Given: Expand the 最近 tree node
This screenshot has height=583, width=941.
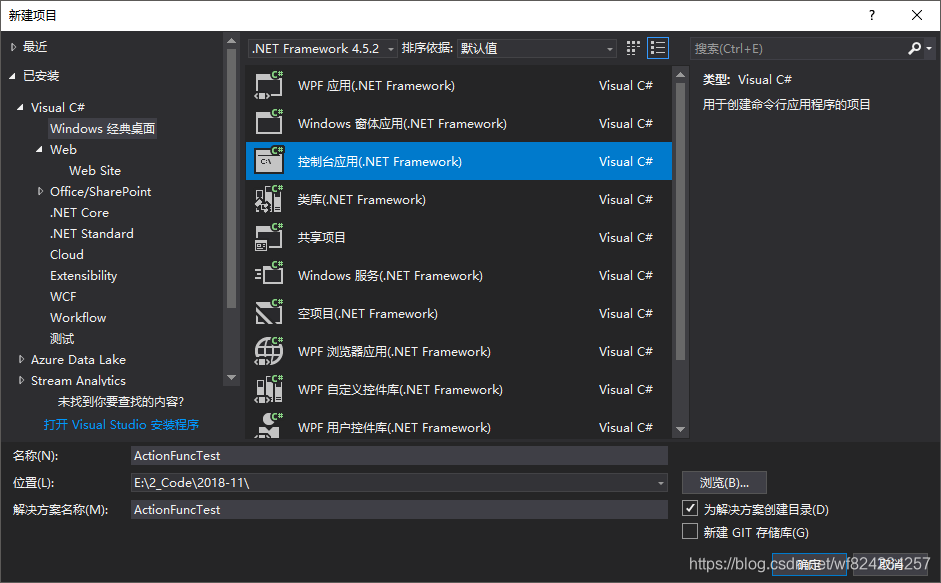Looking at the screenshot, I should [x=13, y=47].
